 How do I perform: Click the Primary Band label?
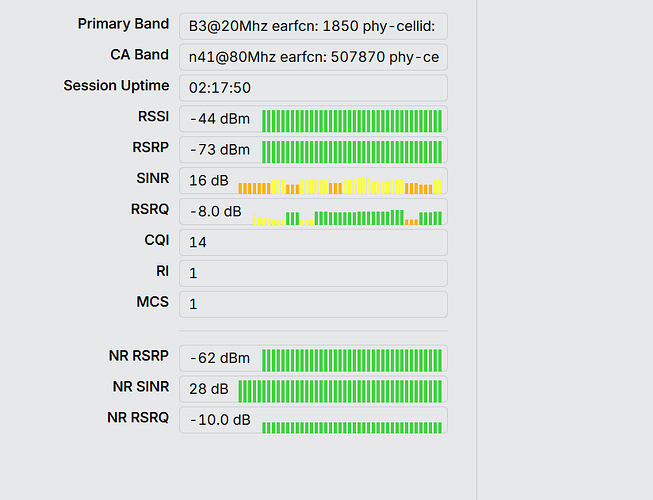tap(123, 24)
